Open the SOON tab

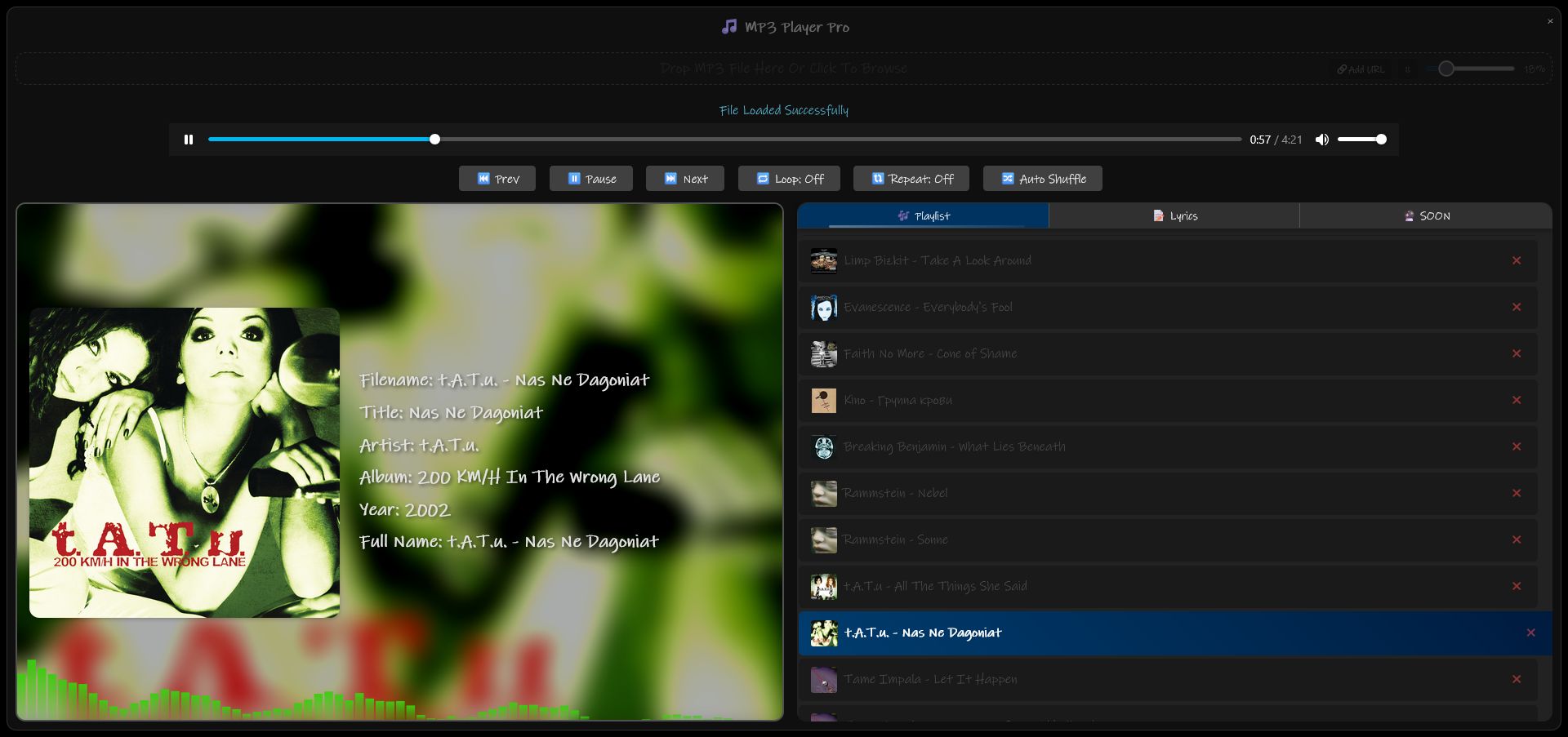pyautogui.click(x=1426, y=215)
